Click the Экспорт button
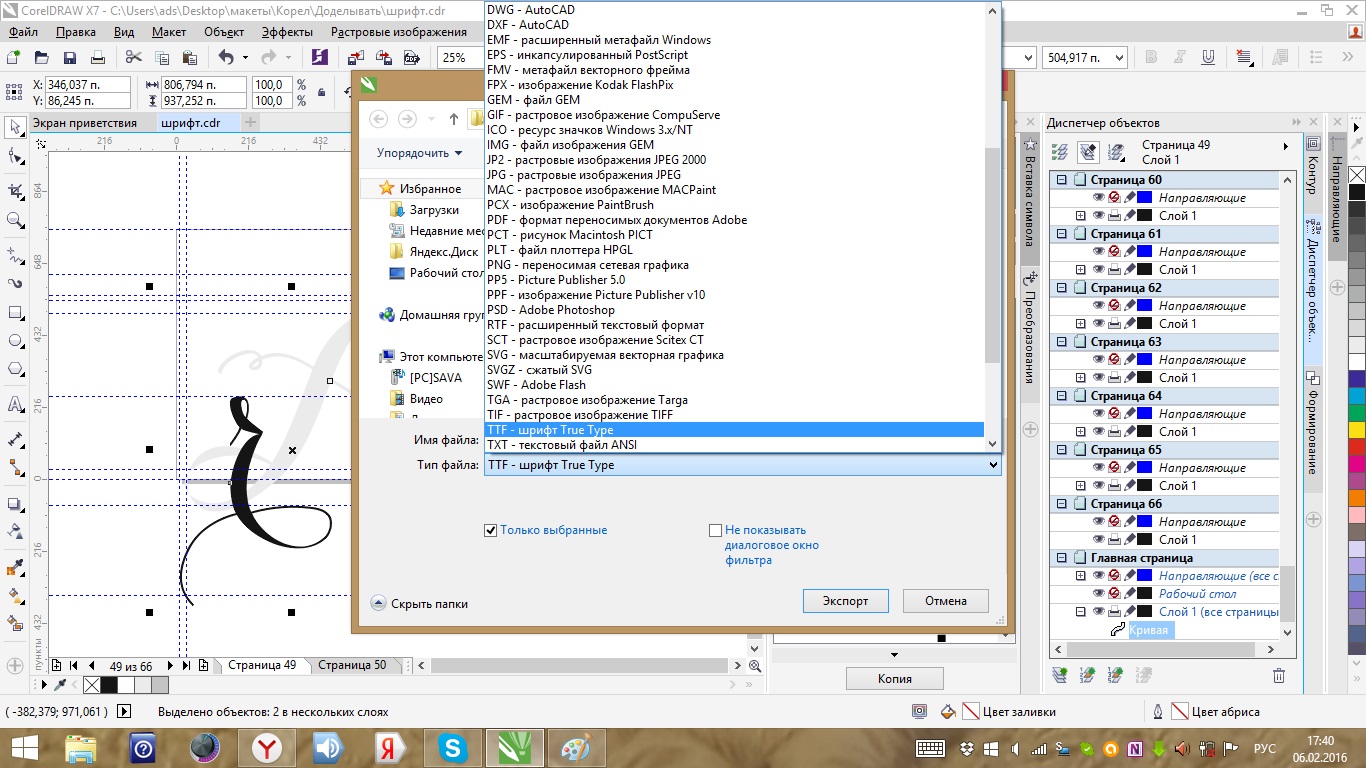Image resolution: width=1366 pixels, height=768 pixels. (x=846, y=601)
